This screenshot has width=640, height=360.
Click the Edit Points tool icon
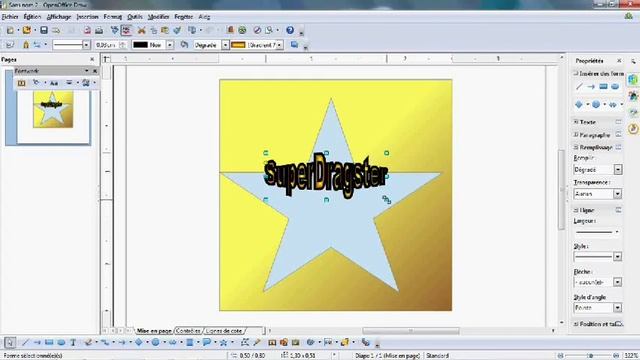[x=244, y=342]
